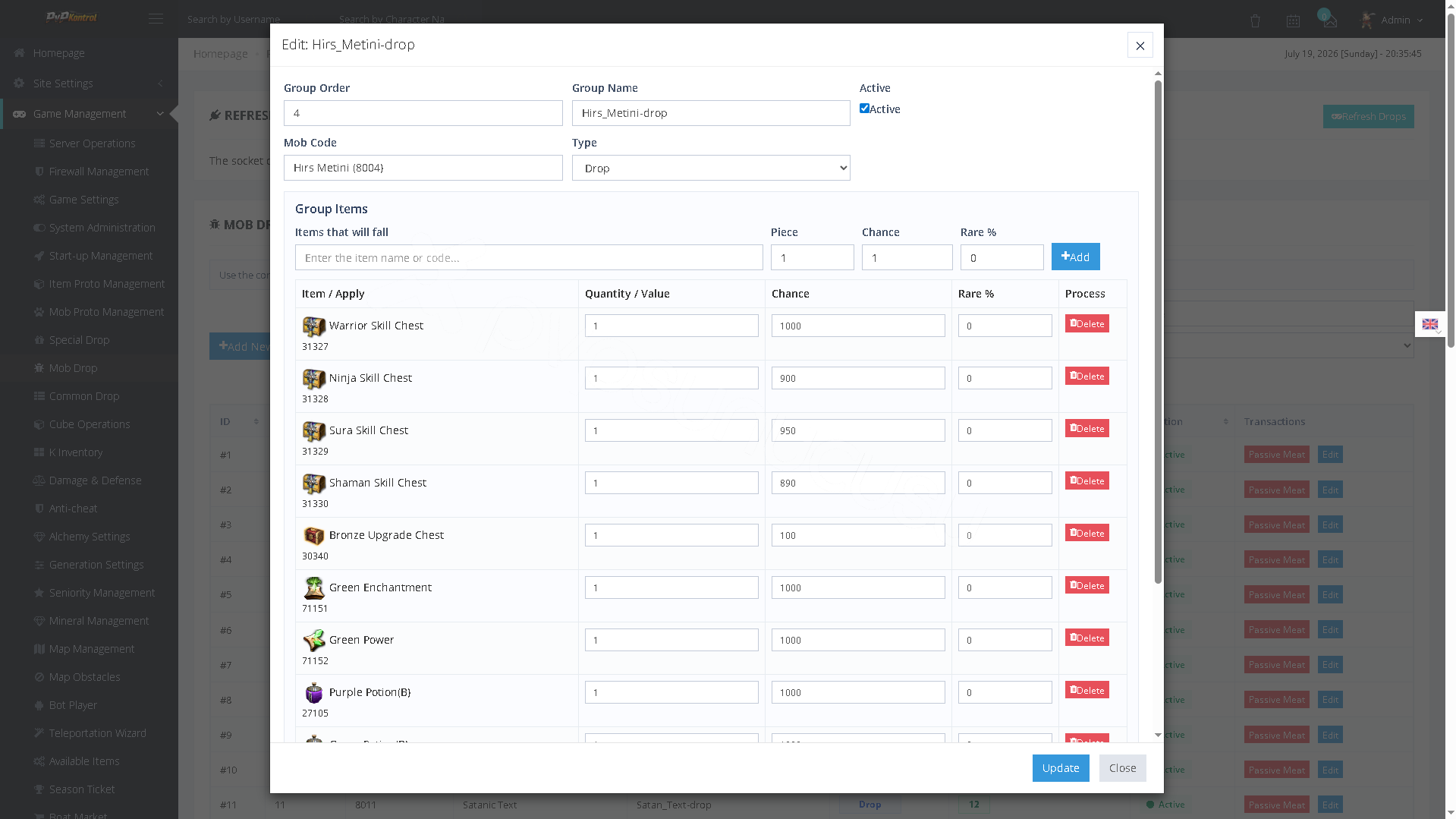This screenshot has height=819, width=1456.
Task: Add the item with the Add button
Action: point(1075,257)
